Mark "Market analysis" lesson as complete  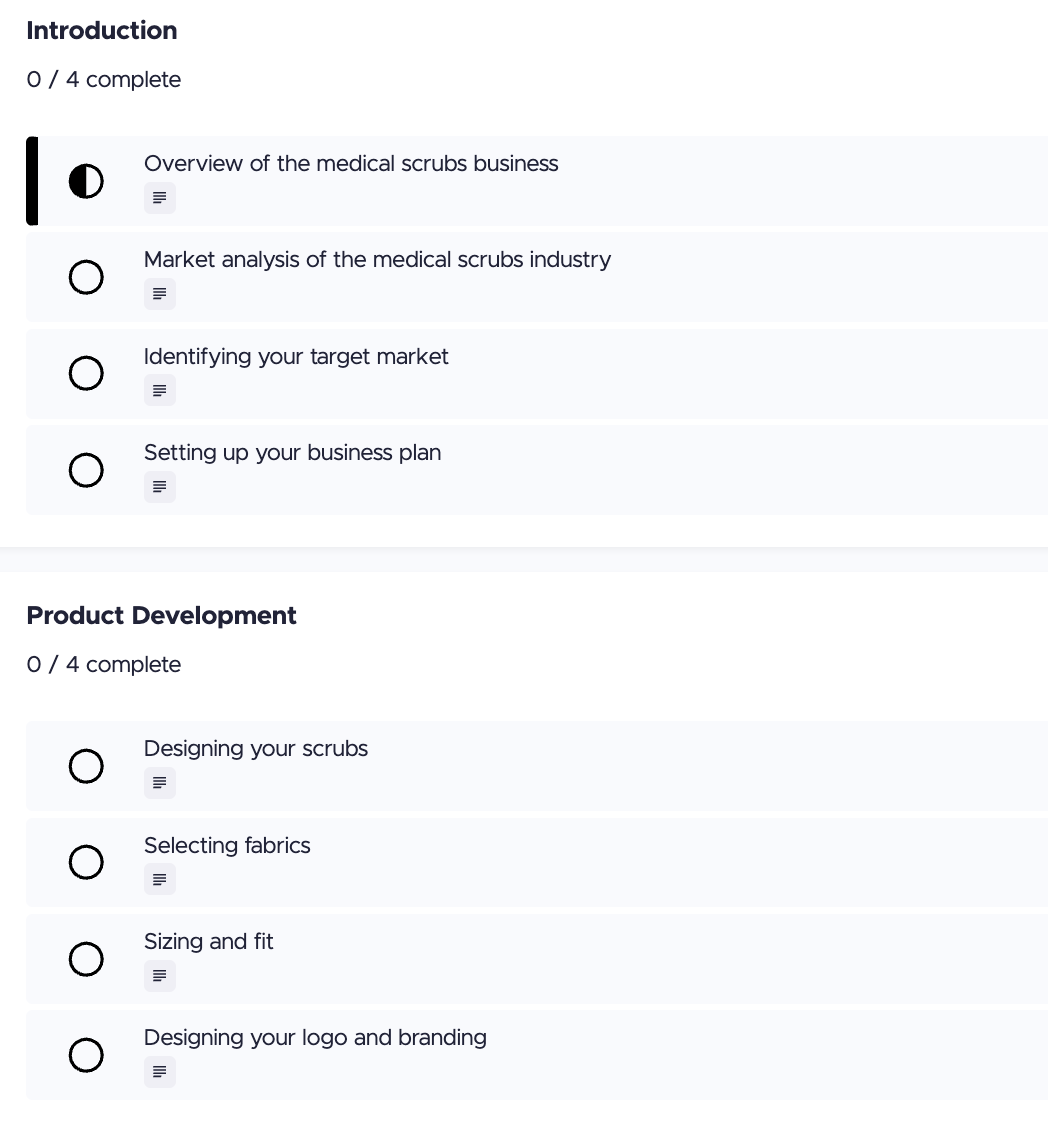point(86,277)
